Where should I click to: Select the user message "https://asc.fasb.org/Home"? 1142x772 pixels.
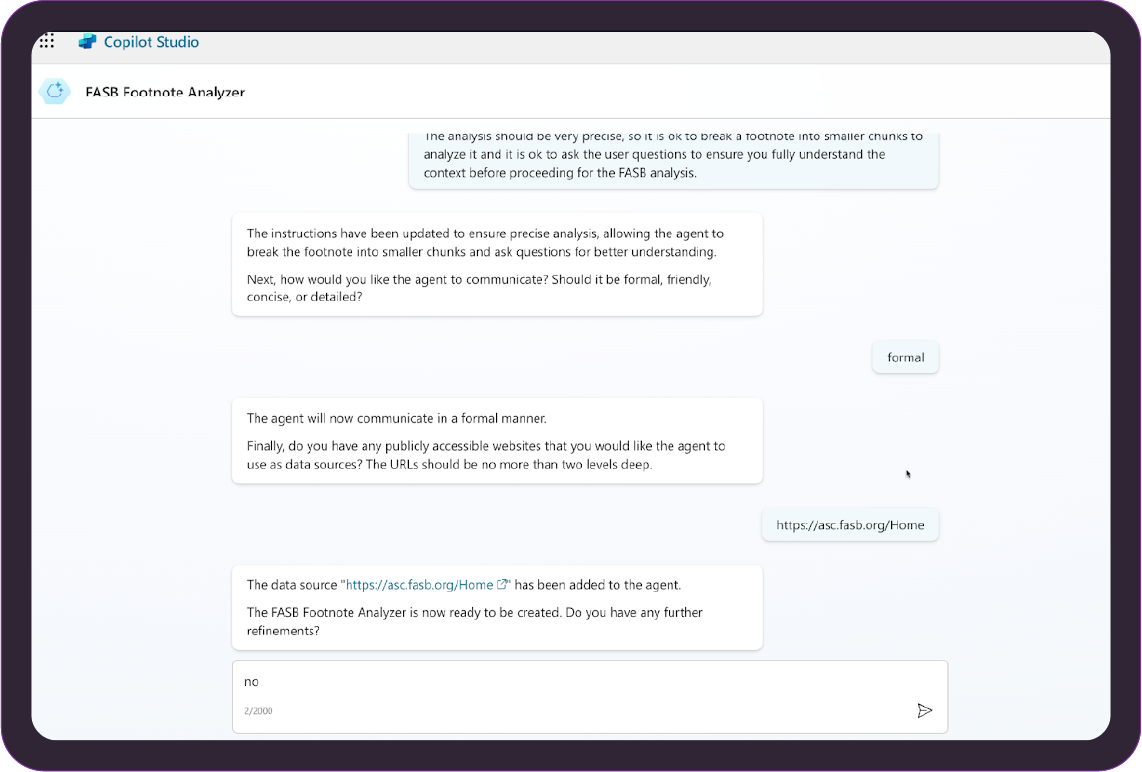pyautogui.click(x=850, y=525)
